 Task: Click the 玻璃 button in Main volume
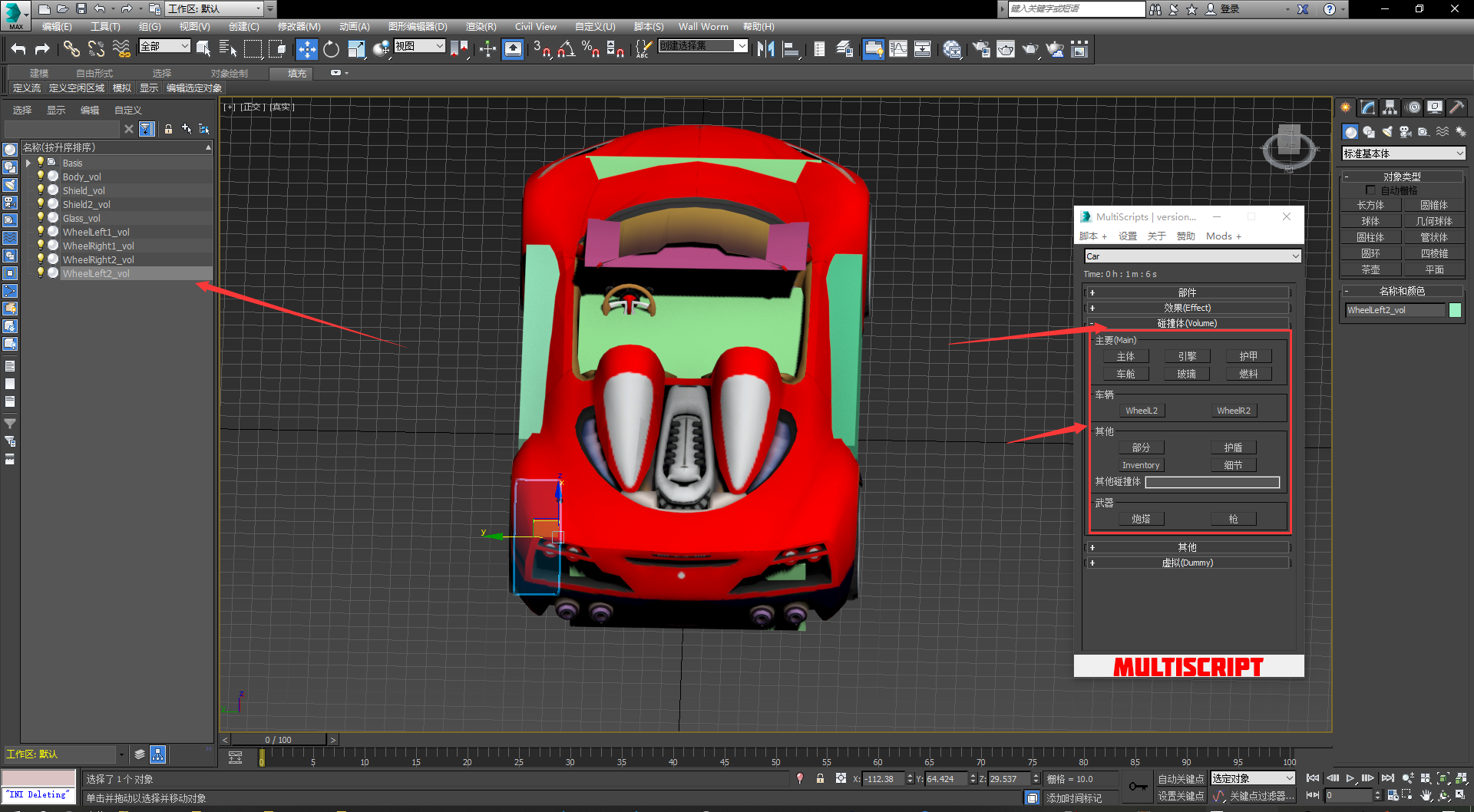(x=1187, y=374)
